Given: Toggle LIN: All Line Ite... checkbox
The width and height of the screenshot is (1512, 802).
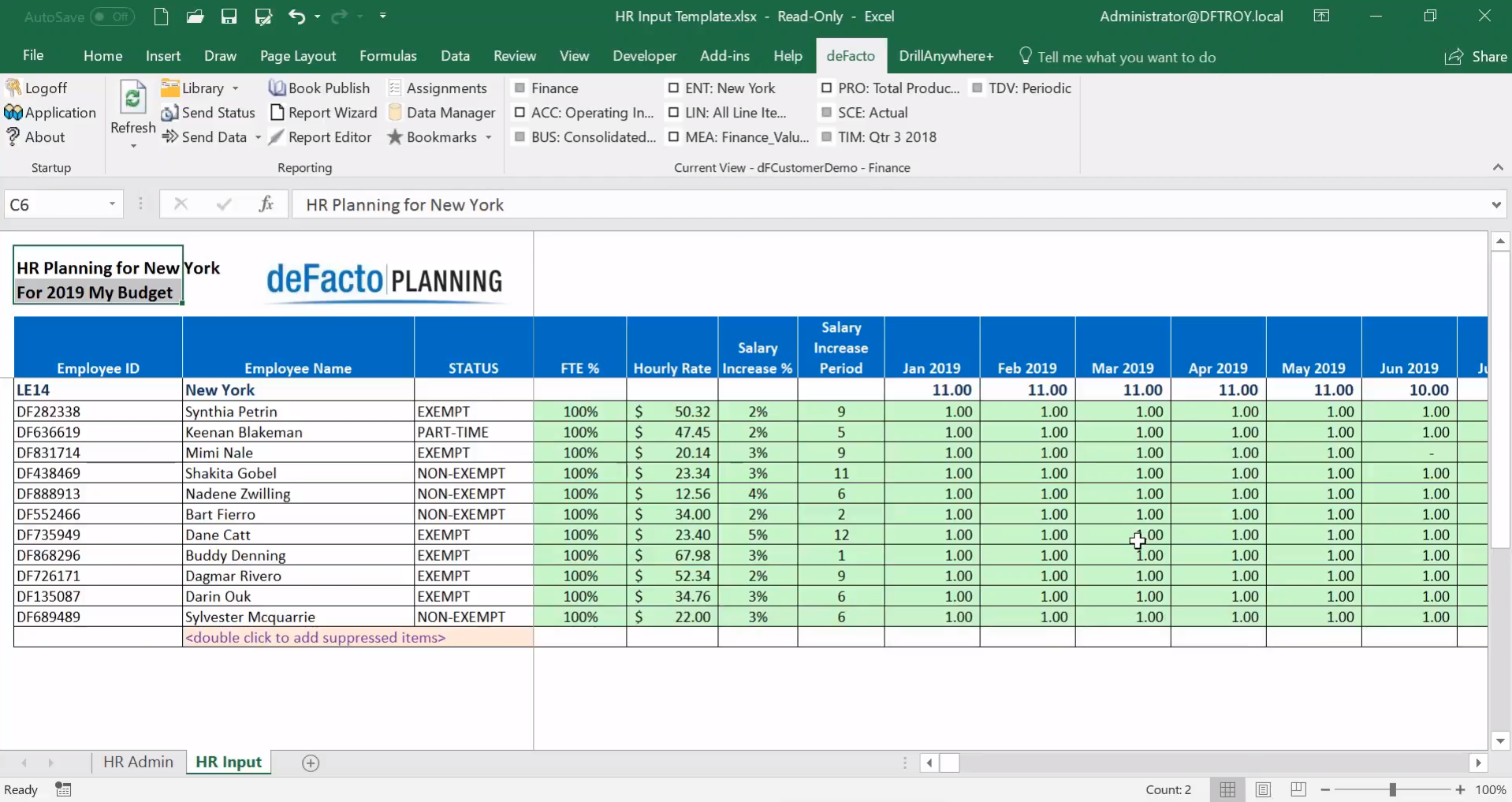Looking at the screenshot, I should (x=674, y=113).
